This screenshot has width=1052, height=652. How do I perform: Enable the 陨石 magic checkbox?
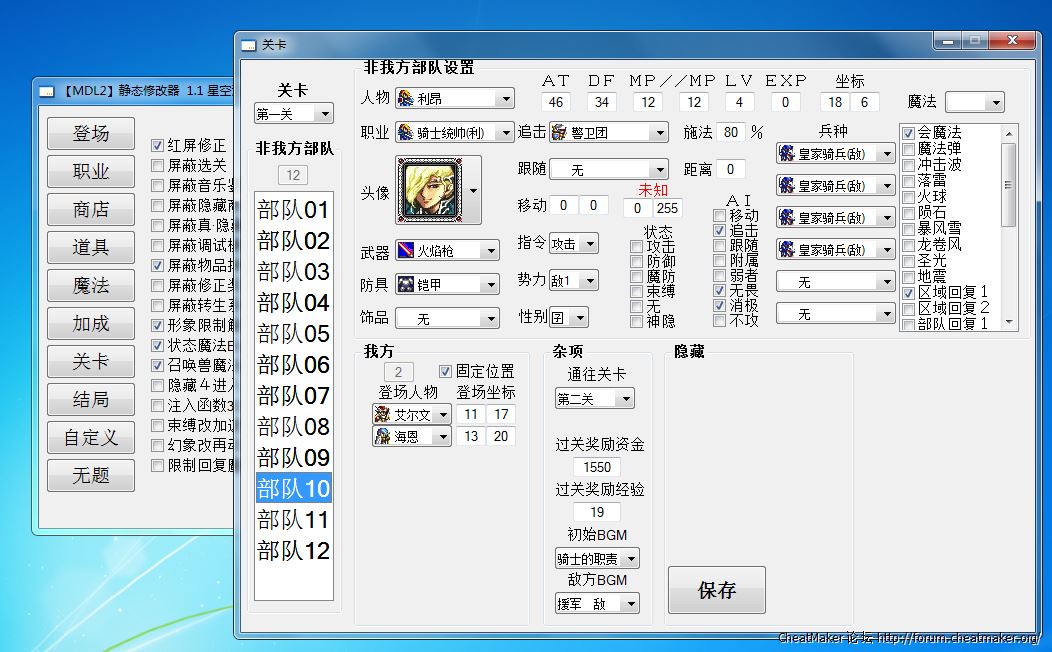[x=908, y=213]
